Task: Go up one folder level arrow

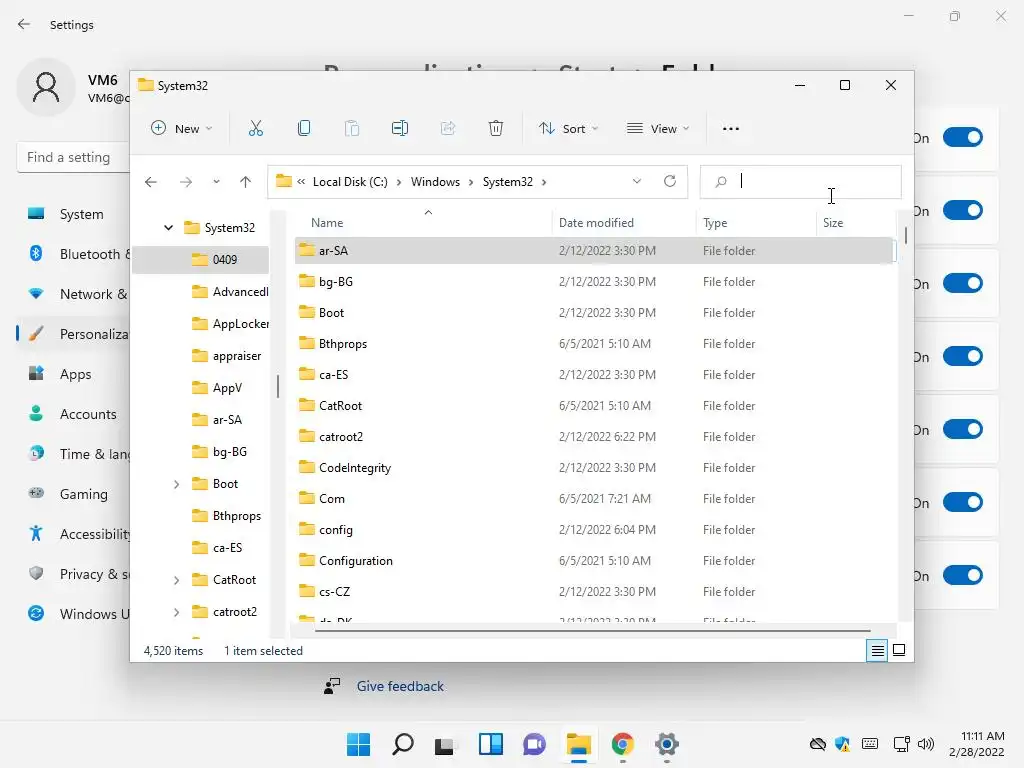Action: pyautogui.click(x=246, y=182)
